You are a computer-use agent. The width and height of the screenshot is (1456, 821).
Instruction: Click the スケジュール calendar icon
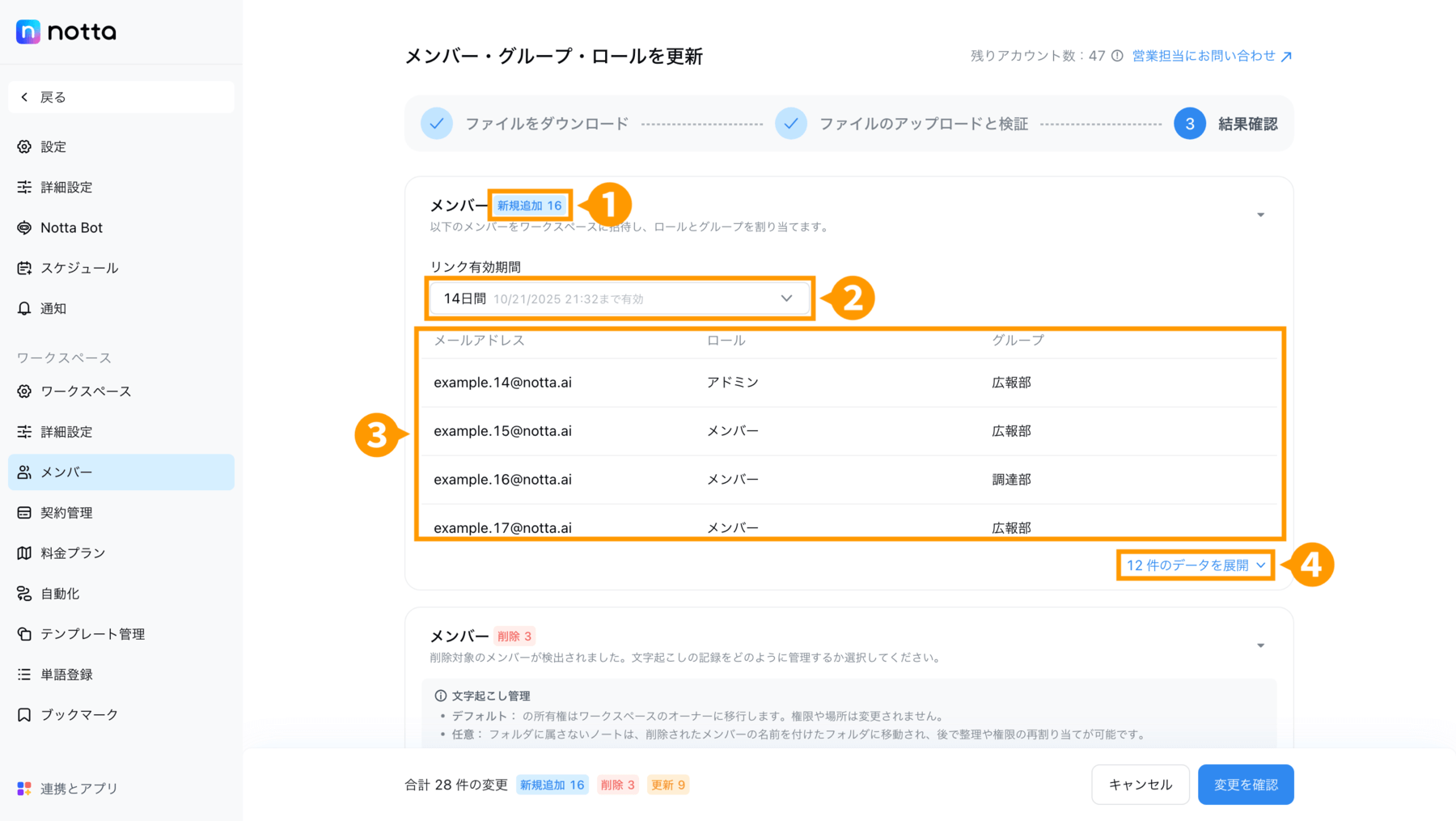click(24, 268)
